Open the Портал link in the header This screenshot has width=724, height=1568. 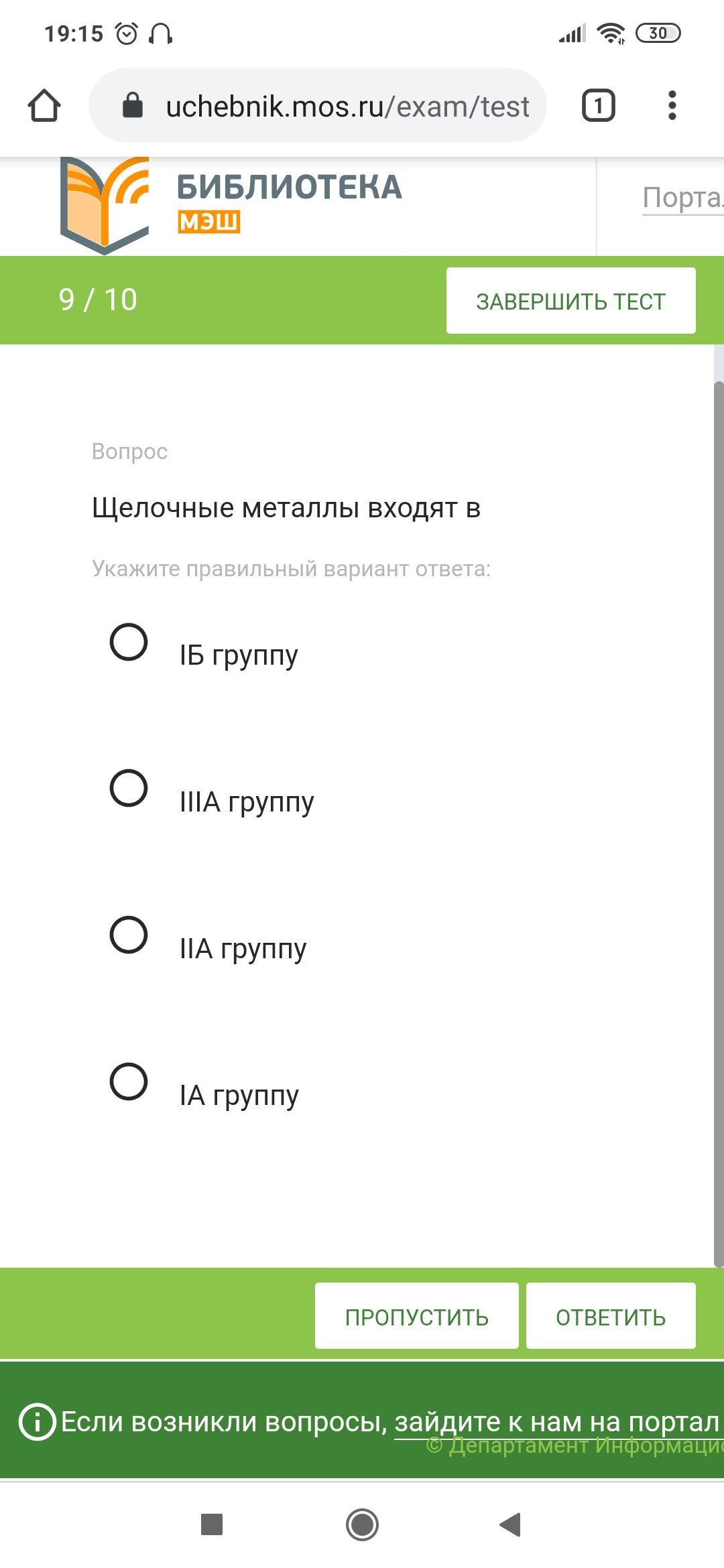(682, 198)
